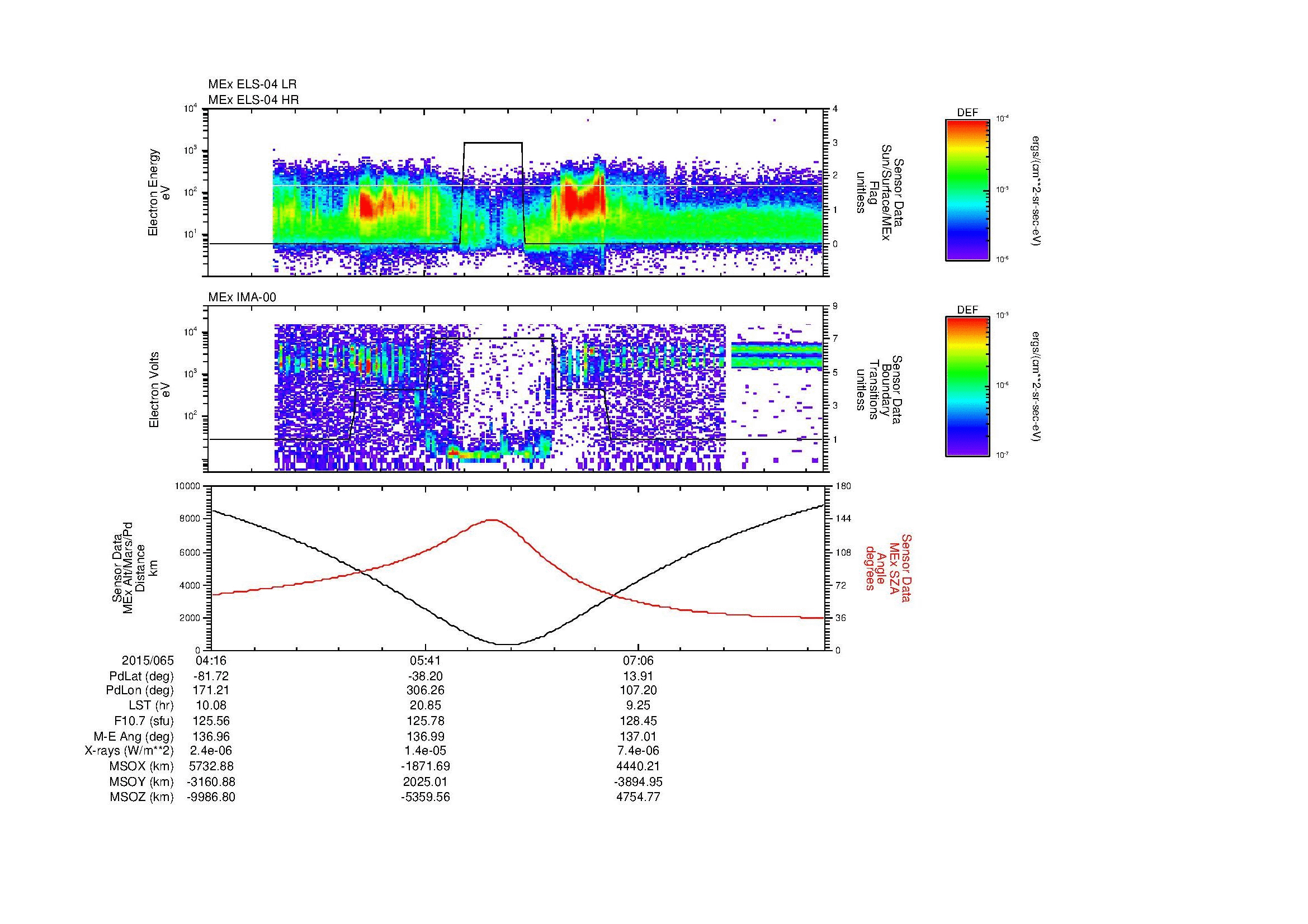Click the X-rays value 7.4e-06
Viewport: 1308px width, 924px height.
(638, 751)
